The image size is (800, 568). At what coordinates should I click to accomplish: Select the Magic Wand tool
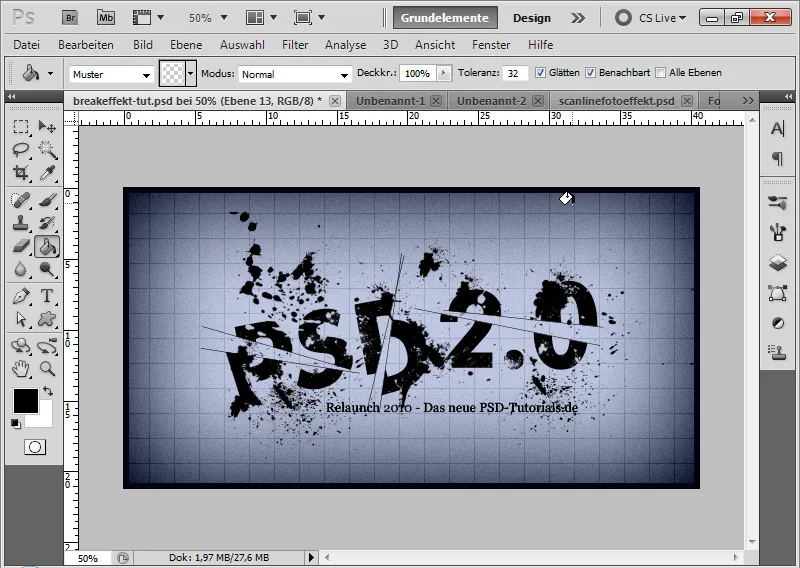click(47, 150)
